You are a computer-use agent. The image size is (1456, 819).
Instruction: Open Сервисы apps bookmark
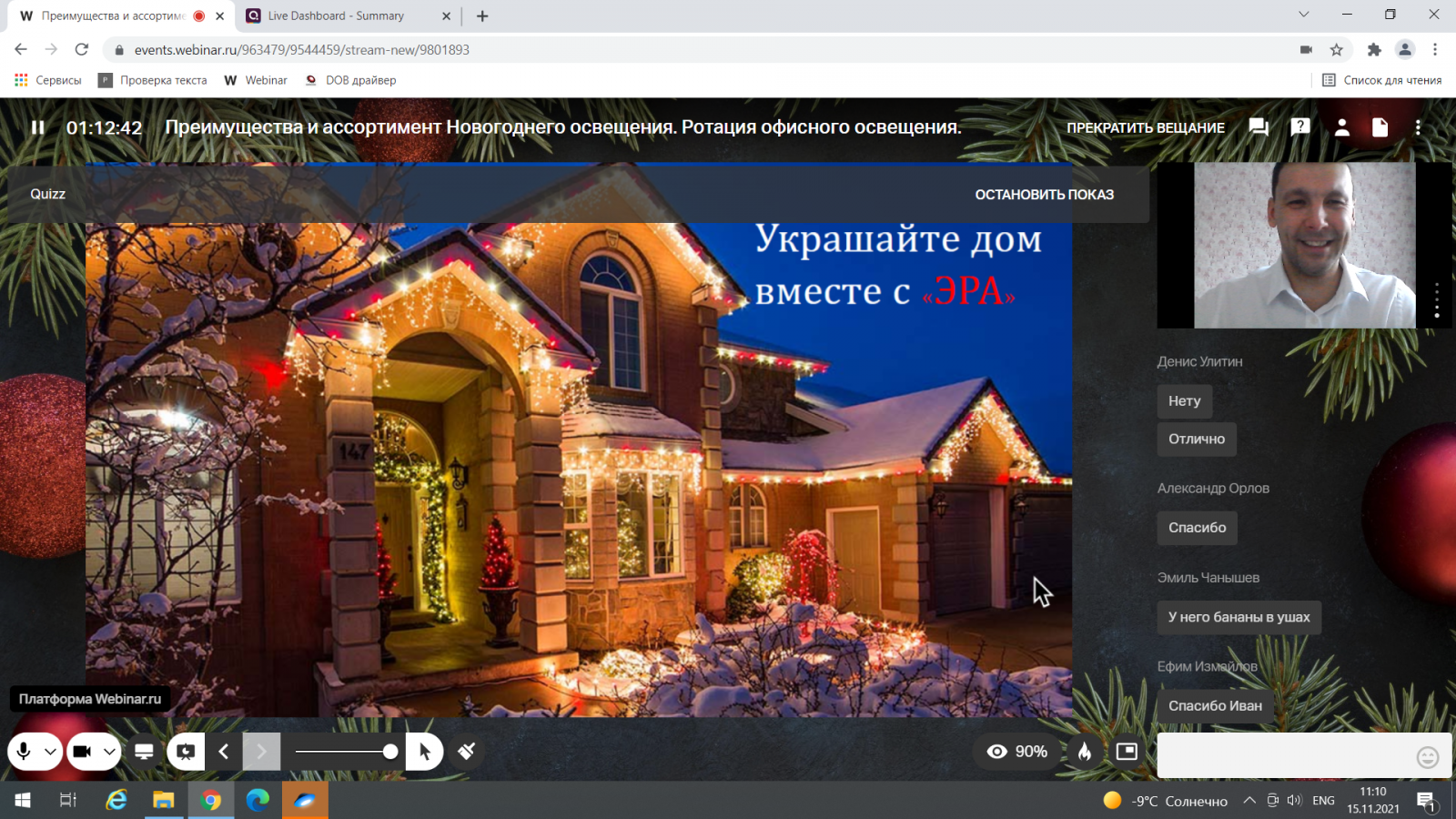click(x=48, y=80)
